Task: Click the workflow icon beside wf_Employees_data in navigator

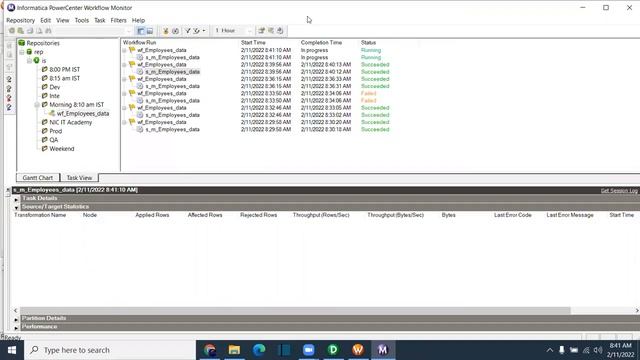Action: (x=52, y=113)
